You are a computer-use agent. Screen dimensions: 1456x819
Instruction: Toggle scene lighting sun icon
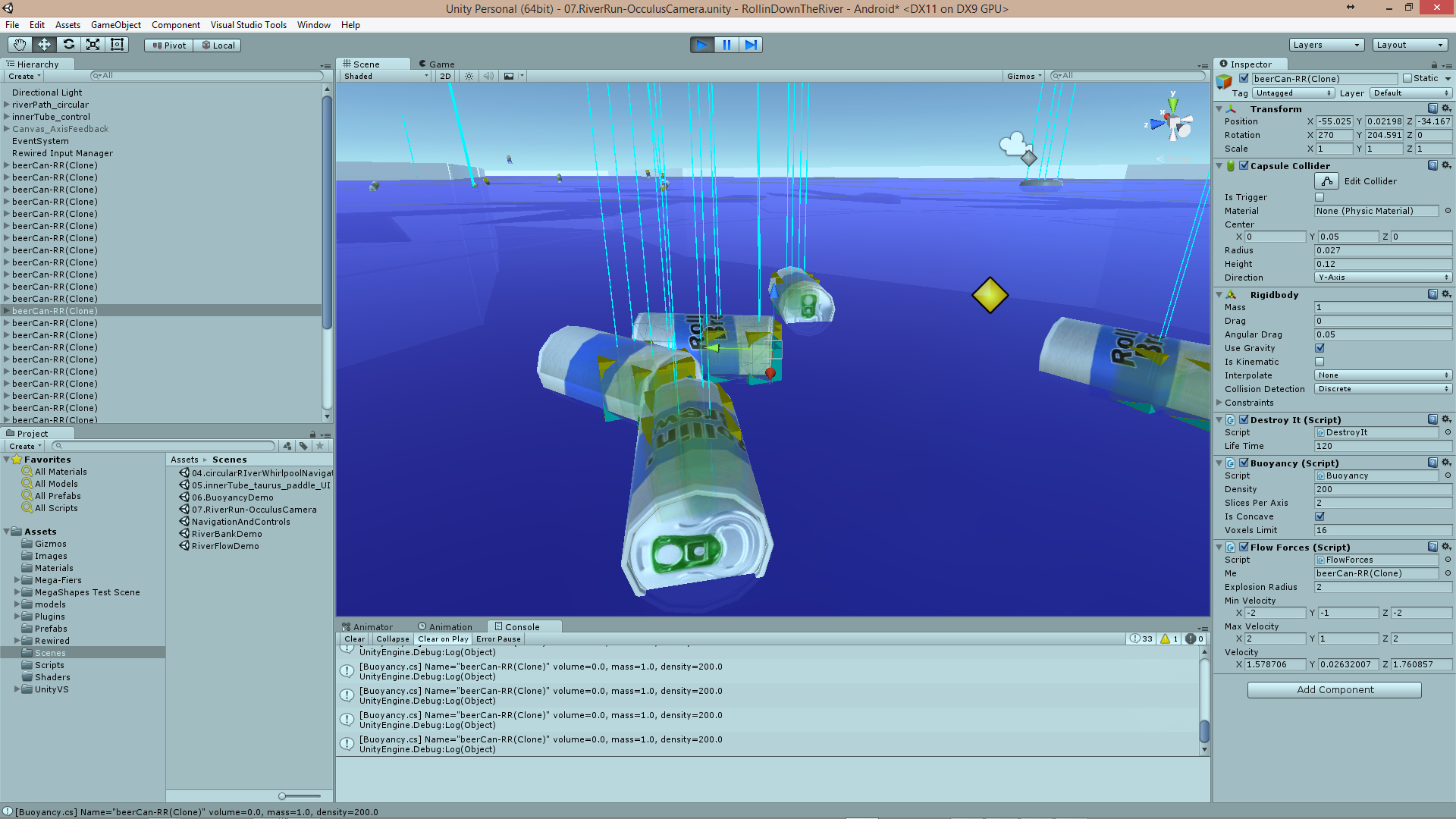[469, 76]
